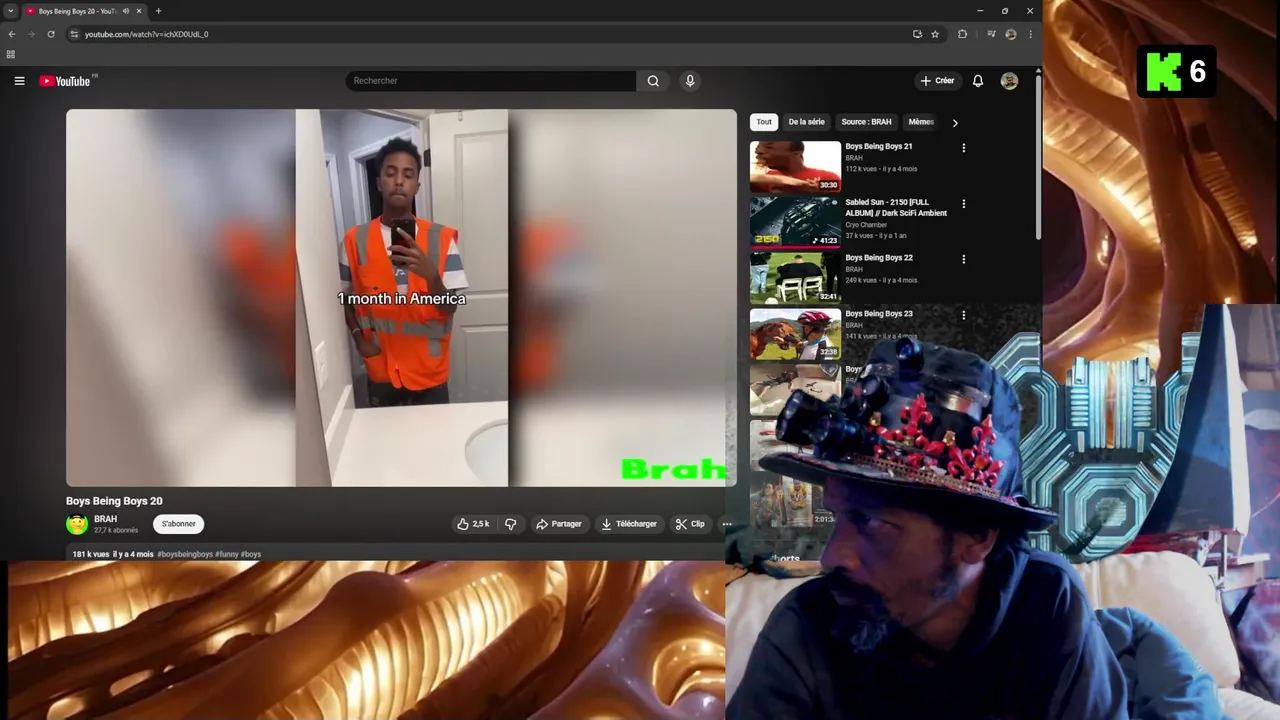Open the media control icon in toolbar
The image size is (1280, 720).
(990, 34)
